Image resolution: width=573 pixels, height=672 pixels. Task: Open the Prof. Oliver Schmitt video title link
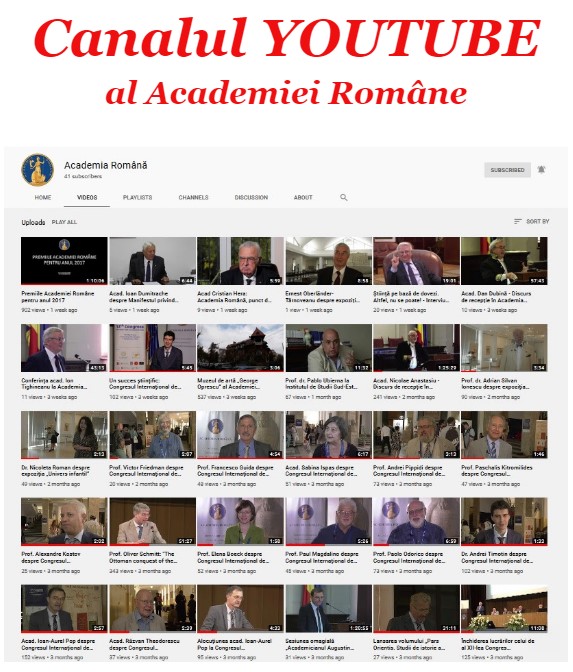click(x=143, y=557)
